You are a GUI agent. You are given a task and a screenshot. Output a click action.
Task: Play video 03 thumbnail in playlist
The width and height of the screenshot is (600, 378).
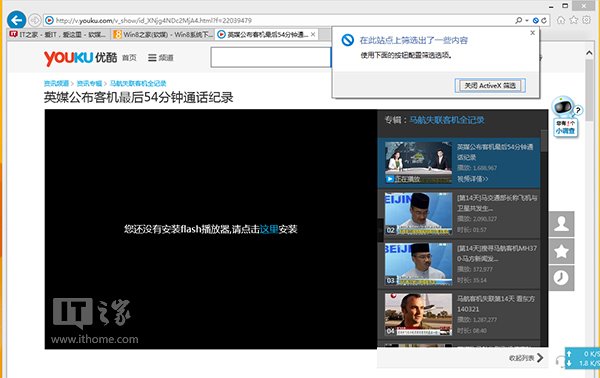pos(418,264)
